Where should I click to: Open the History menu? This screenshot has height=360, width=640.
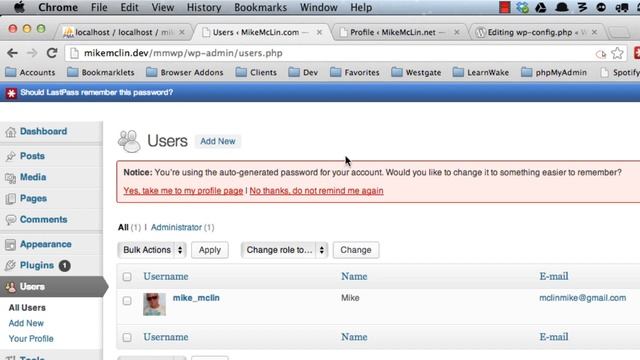point(204,7)
